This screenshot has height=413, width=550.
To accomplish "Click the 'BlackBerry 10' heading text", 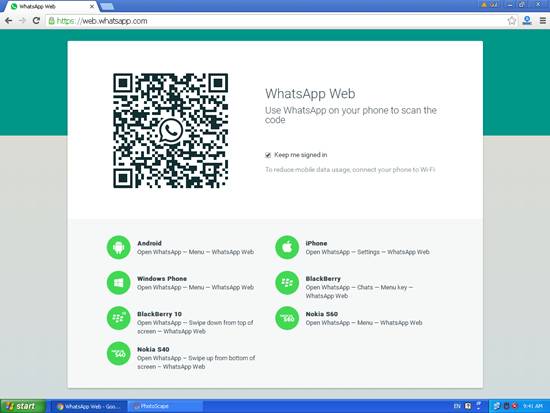I will click(160, 314).
